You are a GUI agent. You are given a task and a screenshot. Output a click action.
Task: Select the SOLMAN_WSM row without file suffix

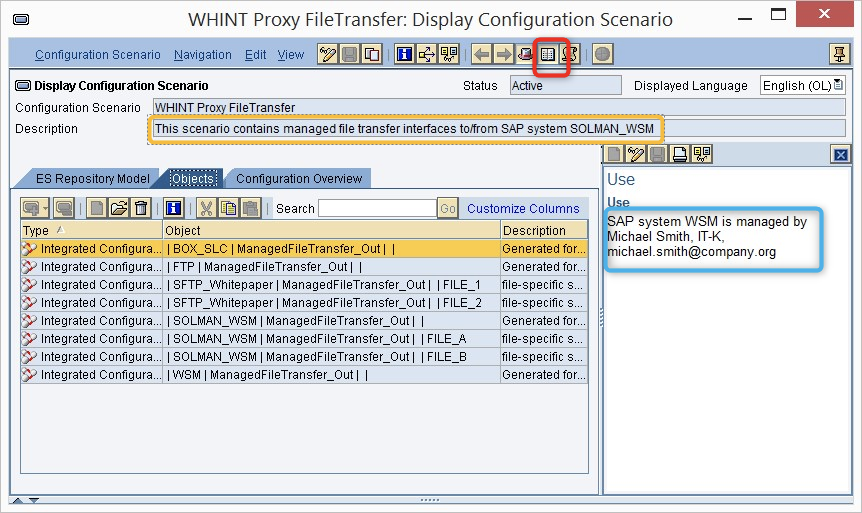coord(305,321)
